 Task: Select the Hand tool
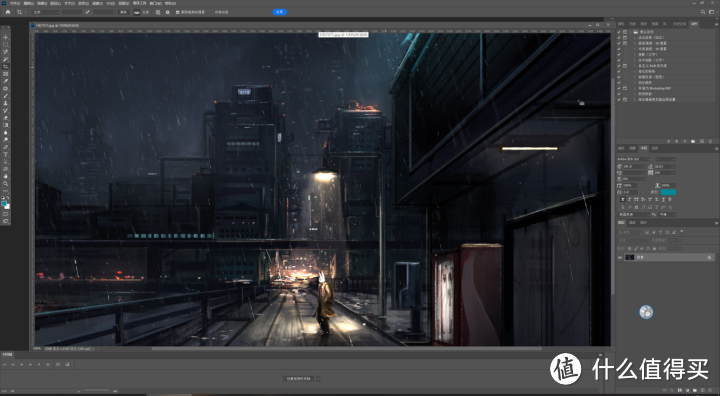point(6,177)
